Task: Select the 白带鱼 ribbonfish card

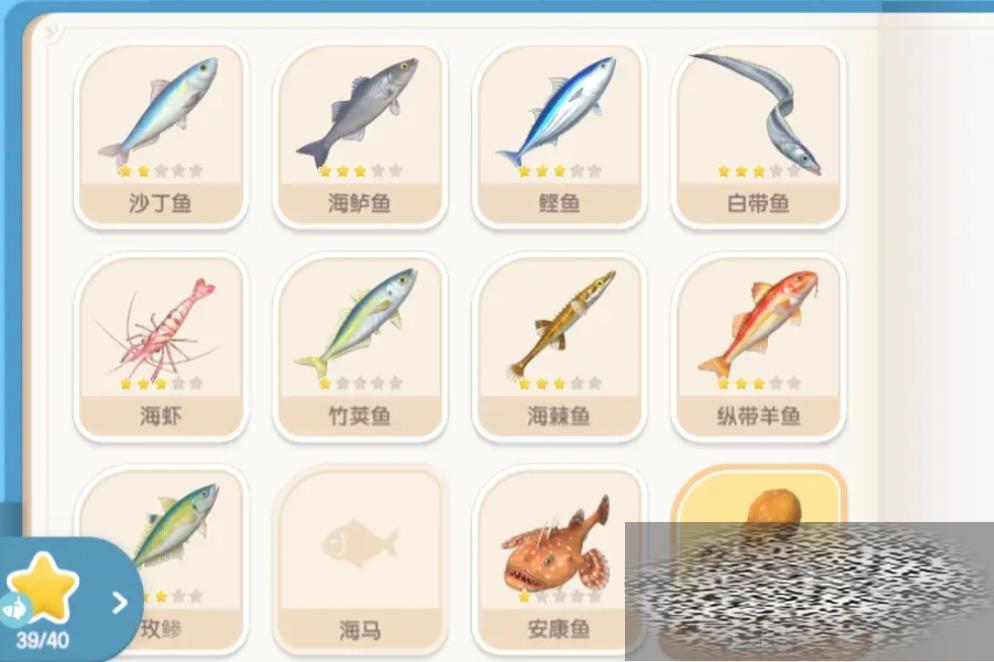Action: click(x=758, y=136)
